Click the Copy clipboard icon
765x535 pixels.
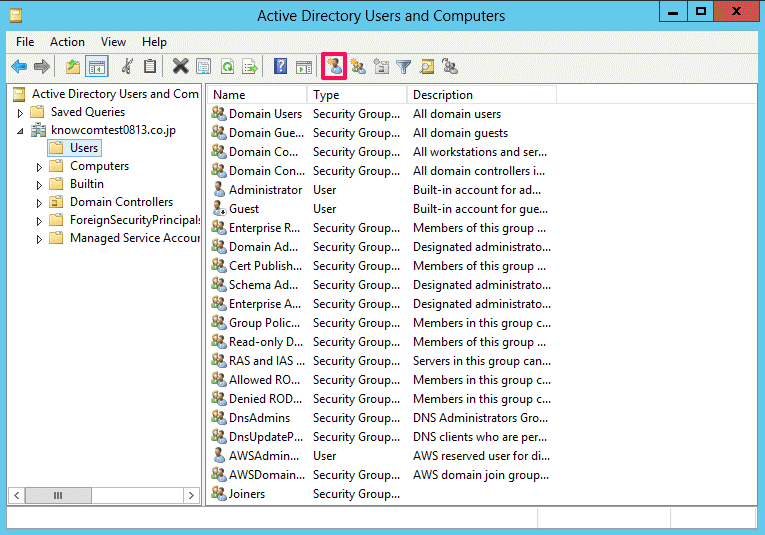[x=150, y=66]
